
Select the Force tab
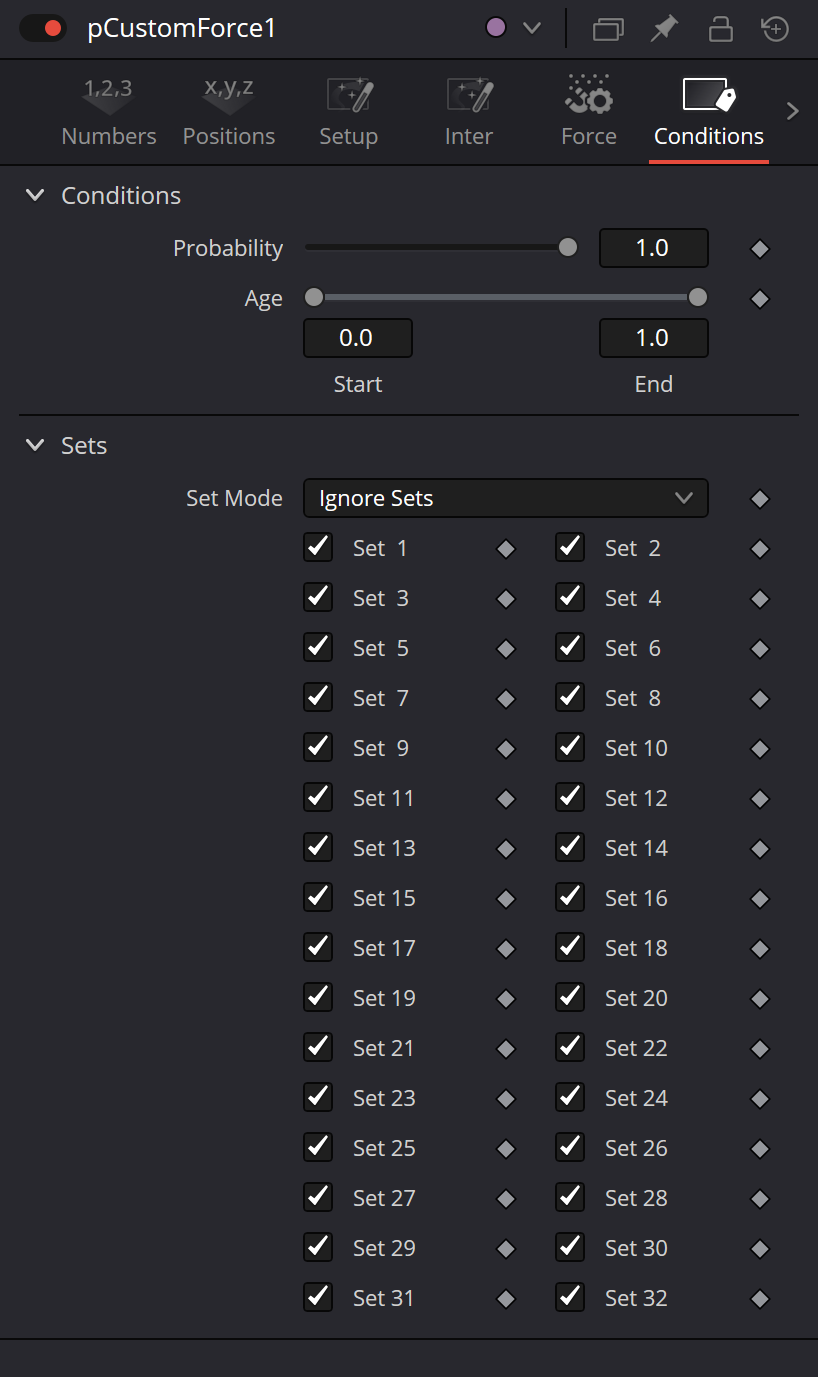[x=589, y=113]
